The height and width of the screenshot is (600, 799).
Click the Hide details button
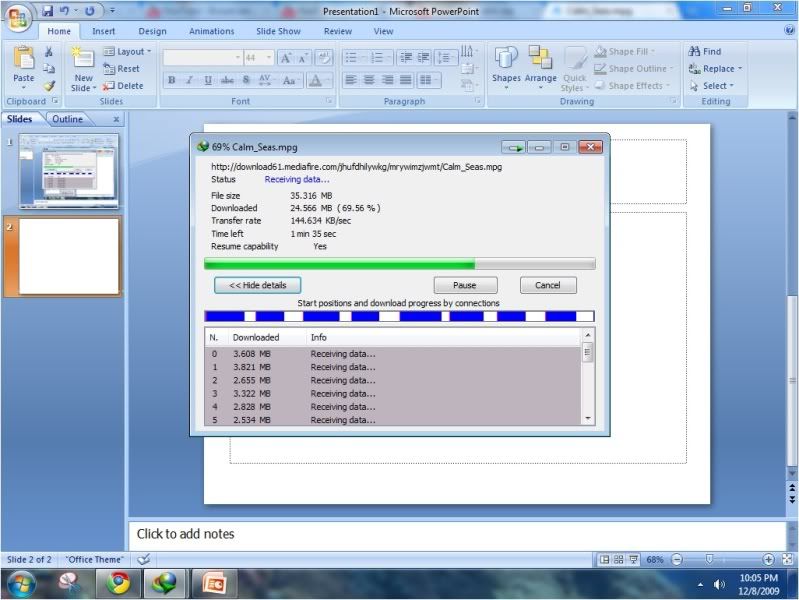pos(258,285)
